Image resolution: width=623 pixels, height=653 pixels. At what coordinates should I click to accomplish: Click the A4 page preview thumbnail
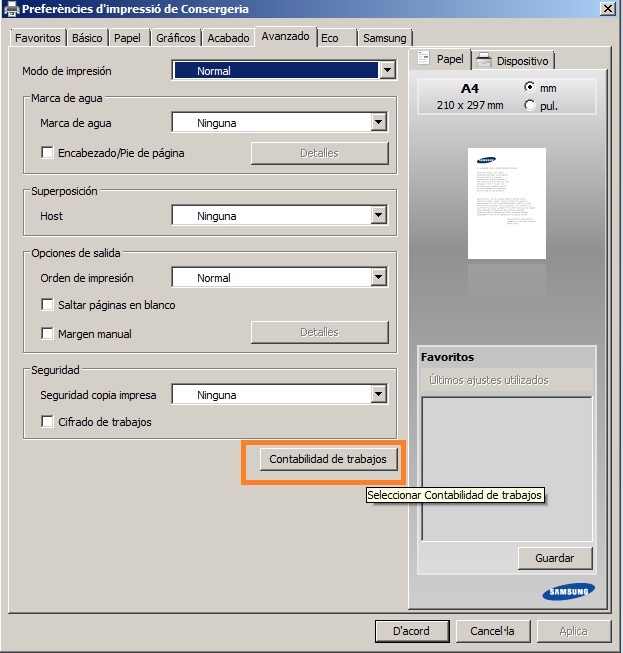[x=507, y=203]
